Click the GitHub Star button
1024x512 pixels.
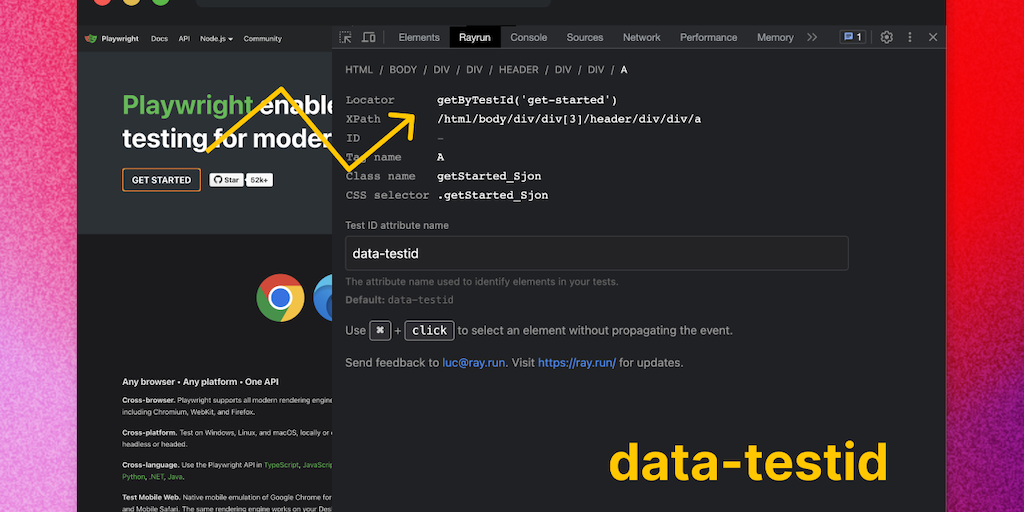coord(226,180)
